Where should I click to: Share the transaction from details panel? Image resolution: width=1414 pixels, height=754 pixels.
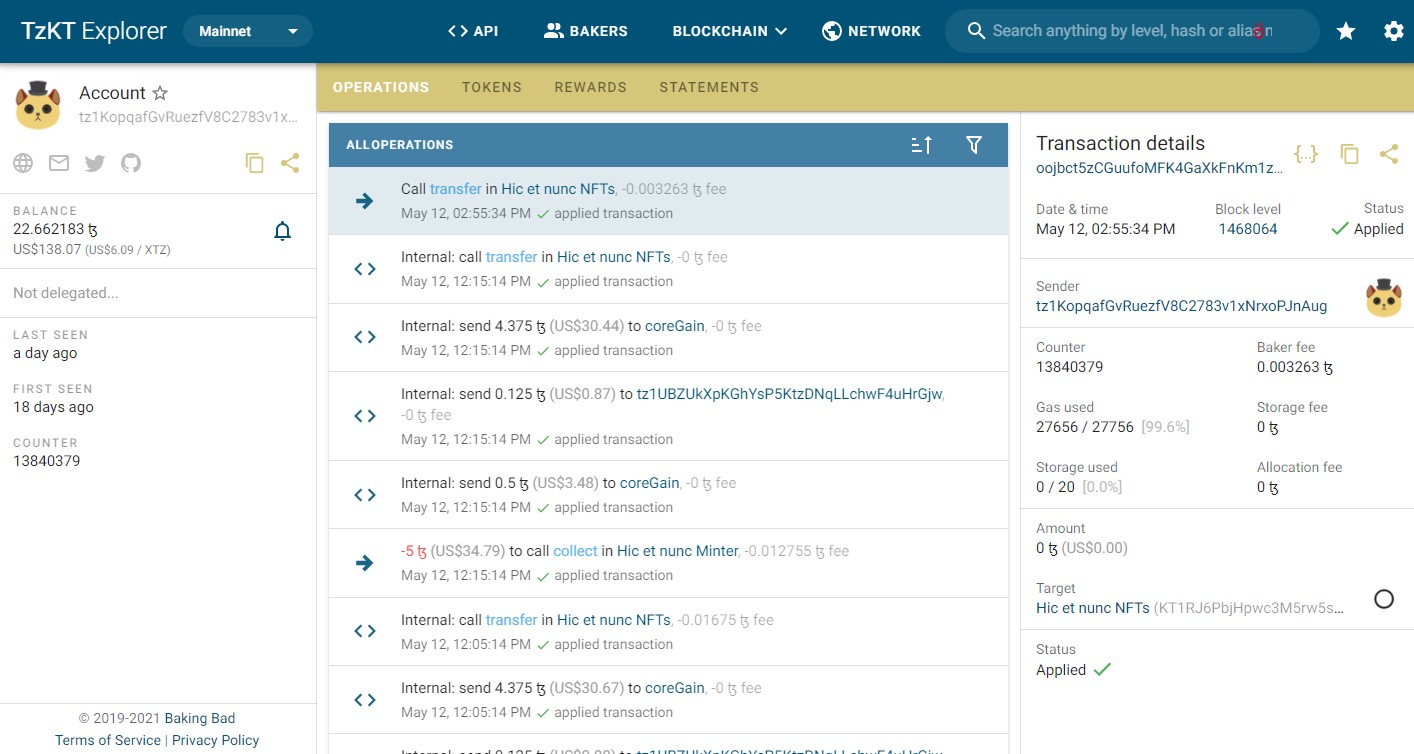[1389, 154]
